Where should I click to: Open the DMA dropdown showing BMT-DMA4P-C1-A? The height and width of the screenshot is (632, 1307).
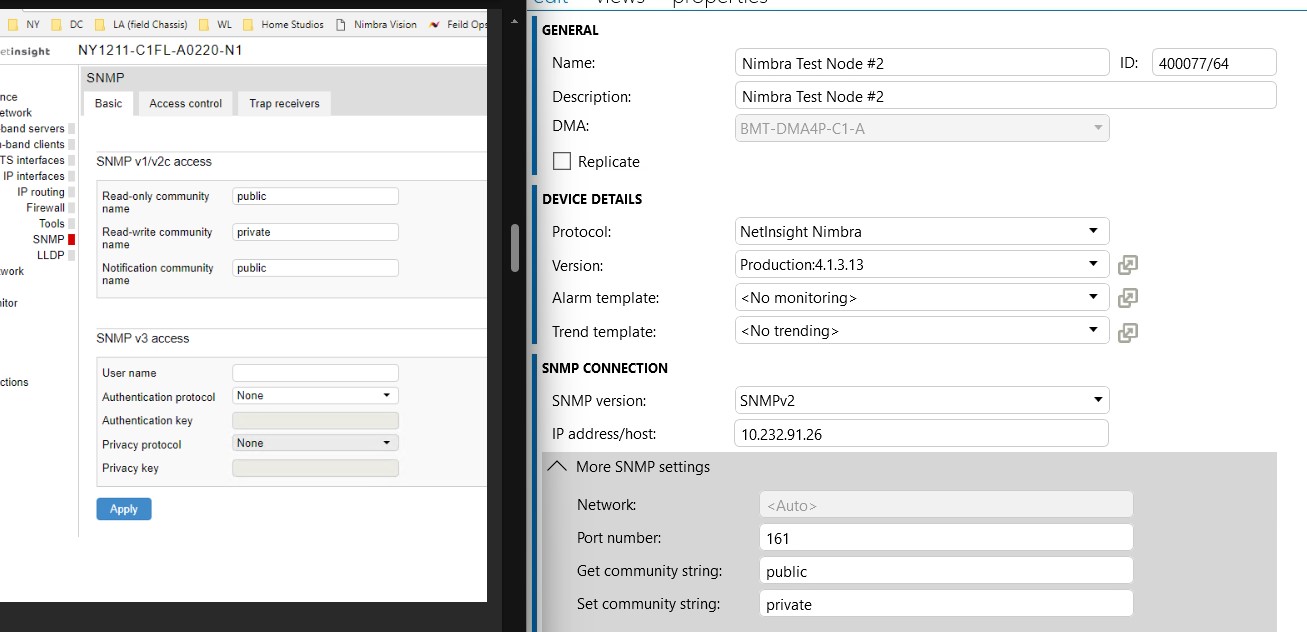coord(922,128)
